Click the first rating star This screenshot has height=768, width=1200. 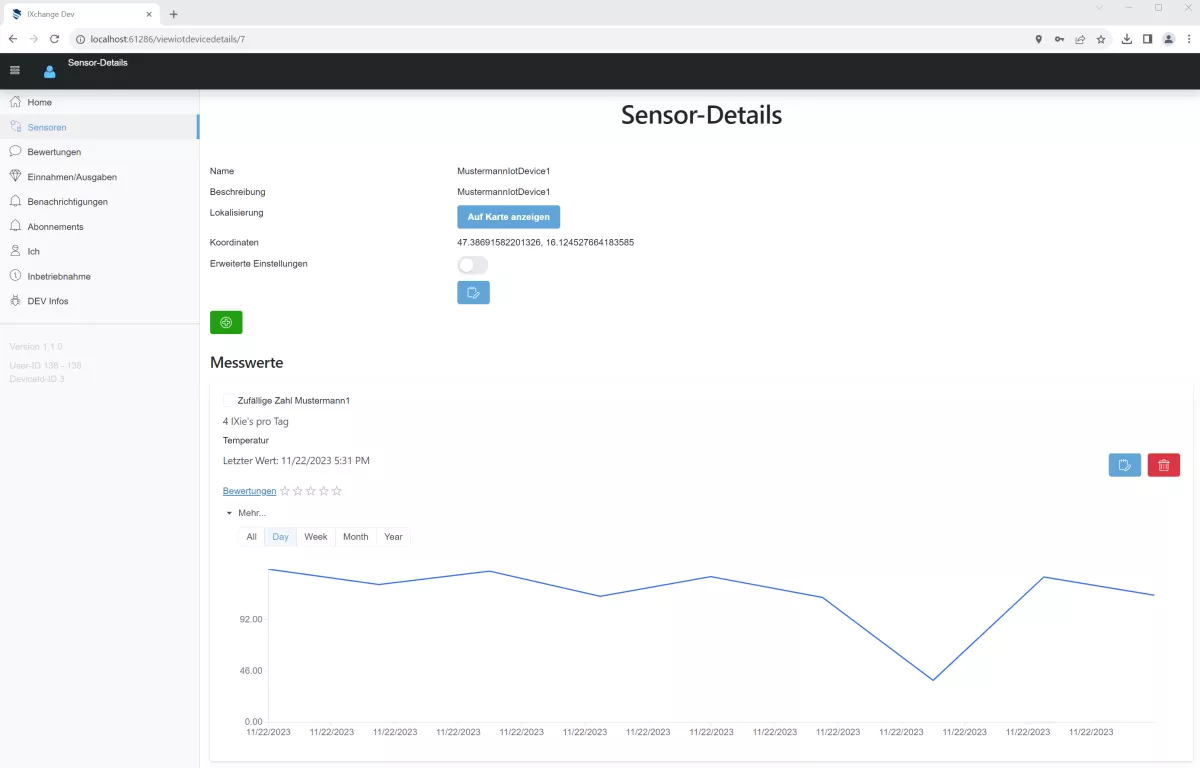285,491
